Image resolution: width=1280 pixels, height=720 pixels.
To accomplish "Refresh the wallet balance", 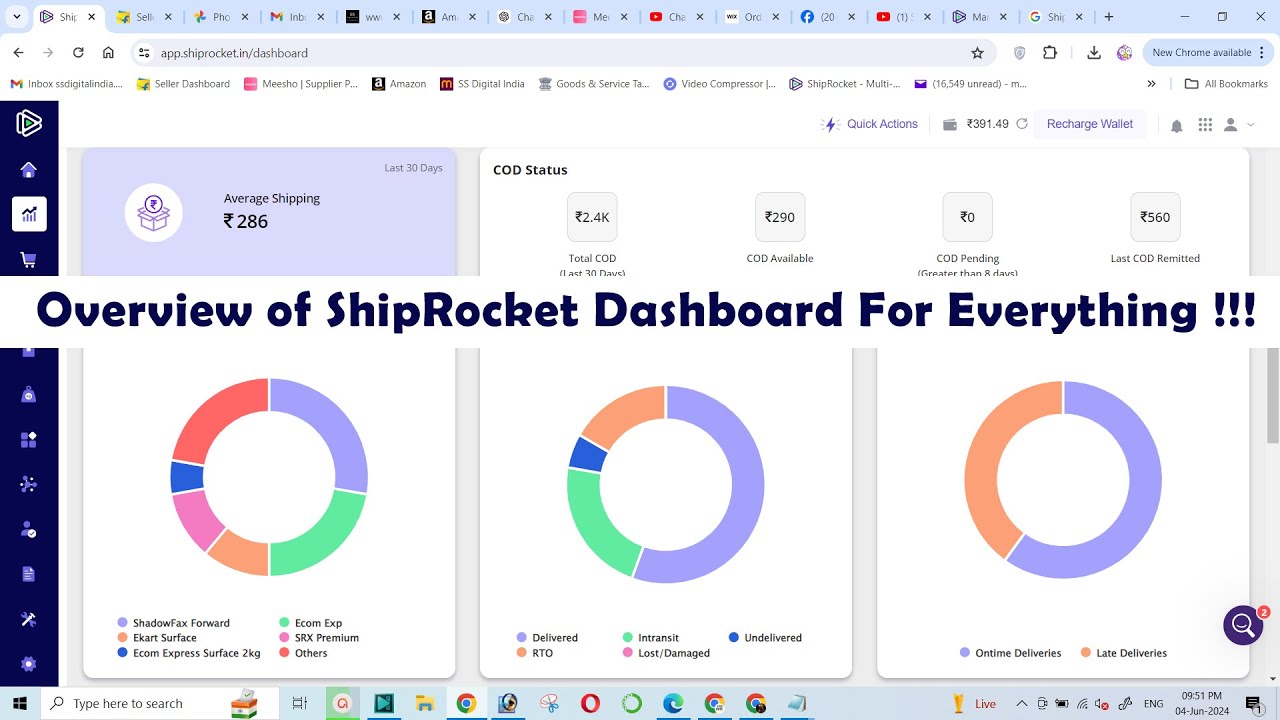I will point(1022,124).
